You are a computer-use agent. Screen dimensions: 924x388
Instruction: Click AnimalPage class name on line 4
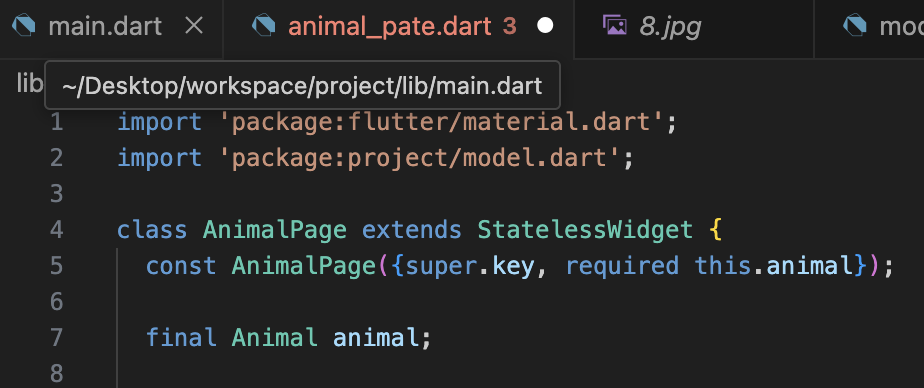coord(275,231)
